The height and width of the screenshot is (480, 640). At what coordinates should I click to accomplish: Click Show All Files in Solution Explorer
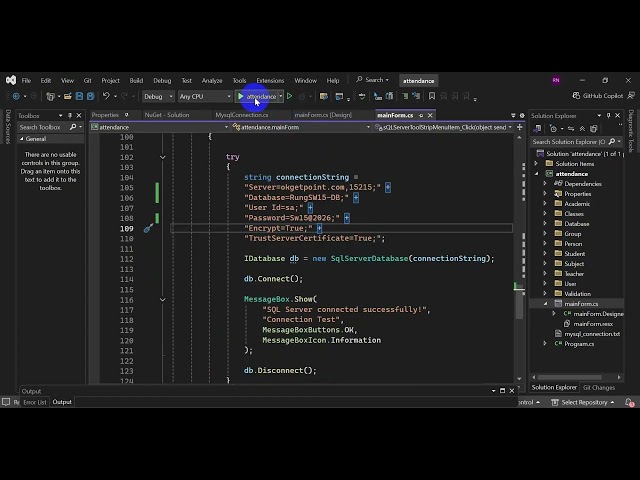point(594,129)
